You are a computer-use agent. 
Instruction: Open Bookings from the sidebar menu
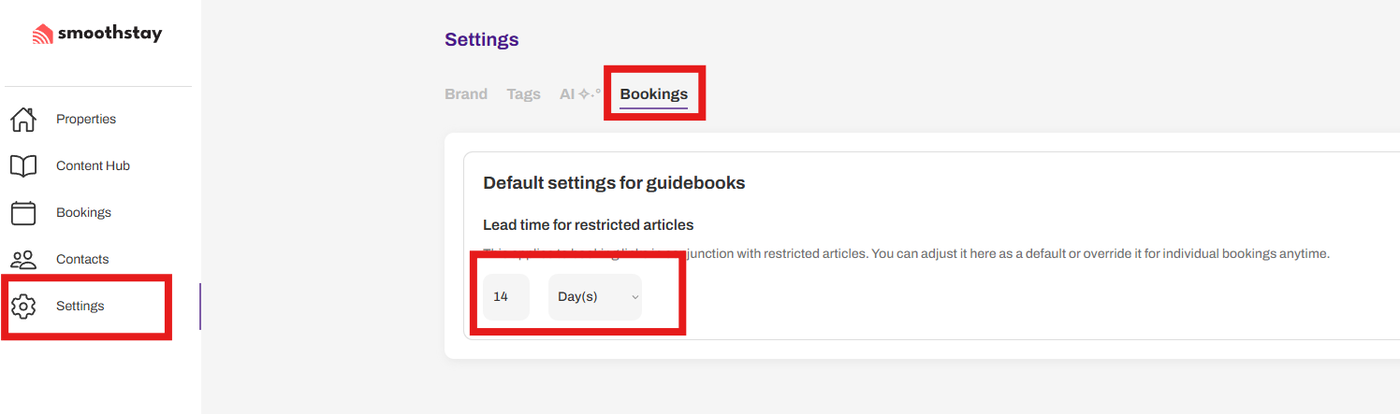pos(83,213)
